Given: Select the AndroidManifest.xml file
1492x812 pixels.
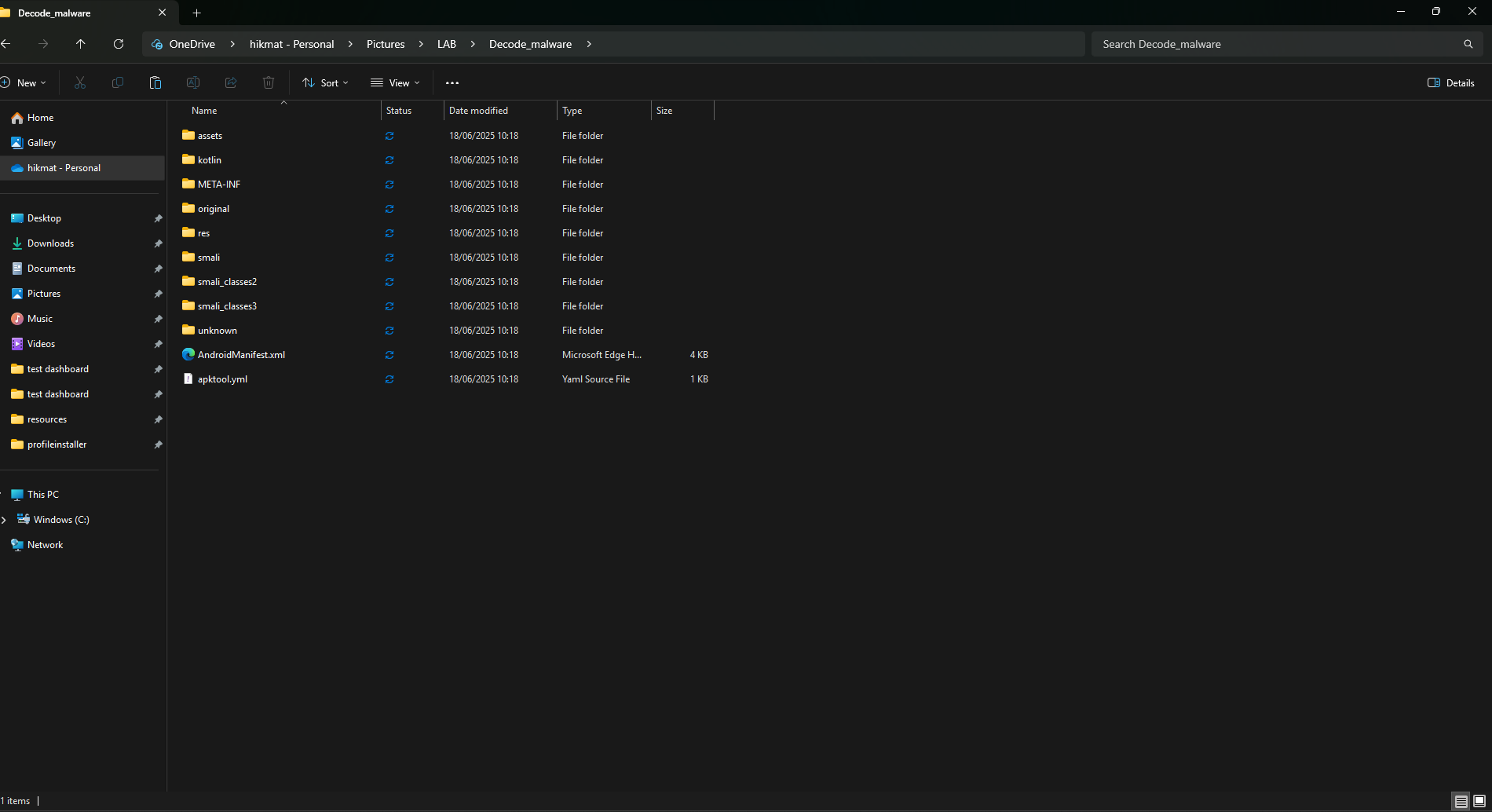Looking at the screenshot, I should (x=241, y=355).
